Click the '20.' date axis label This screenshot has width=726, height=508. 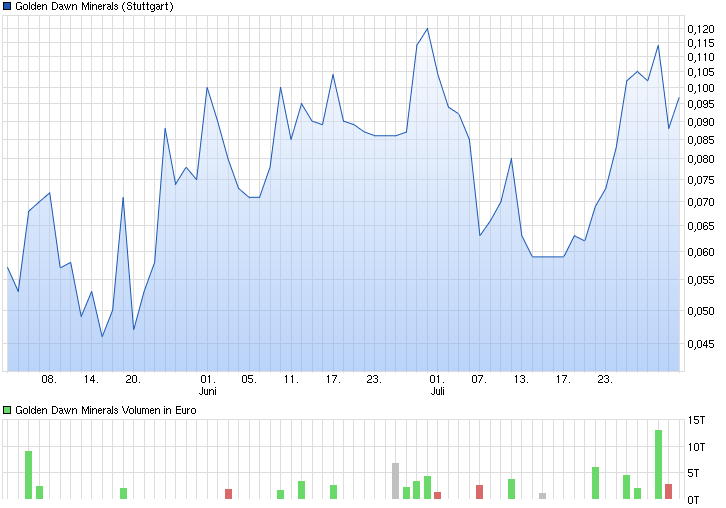point(133,379)
